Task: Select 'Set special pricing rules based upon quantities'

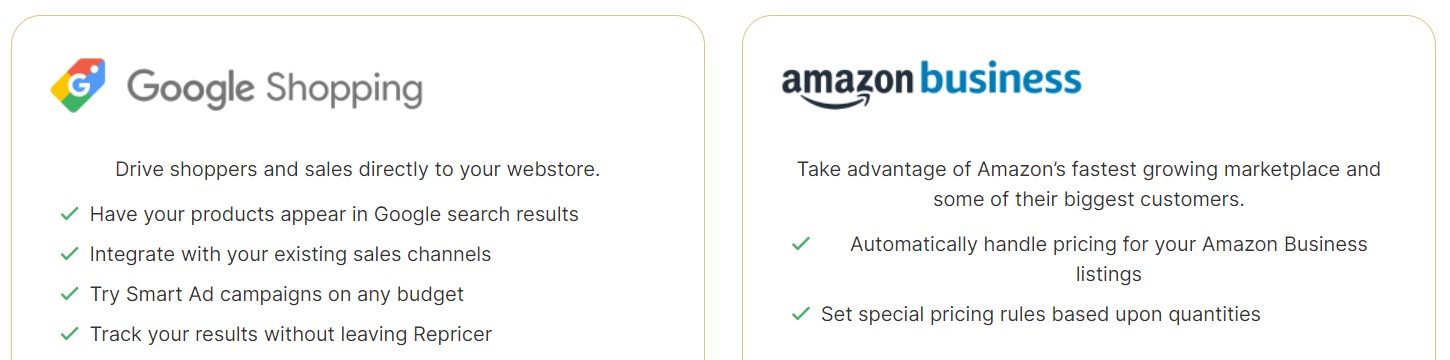Action: click(x=1041, y=314)
